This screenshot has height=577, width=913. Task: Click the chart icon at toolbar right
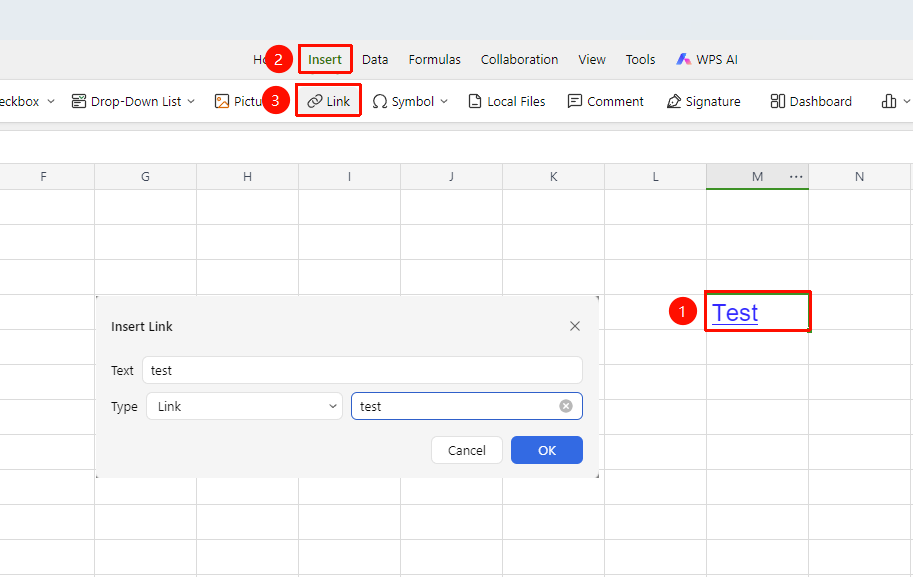pyautogui.click(x=889, y=101)
